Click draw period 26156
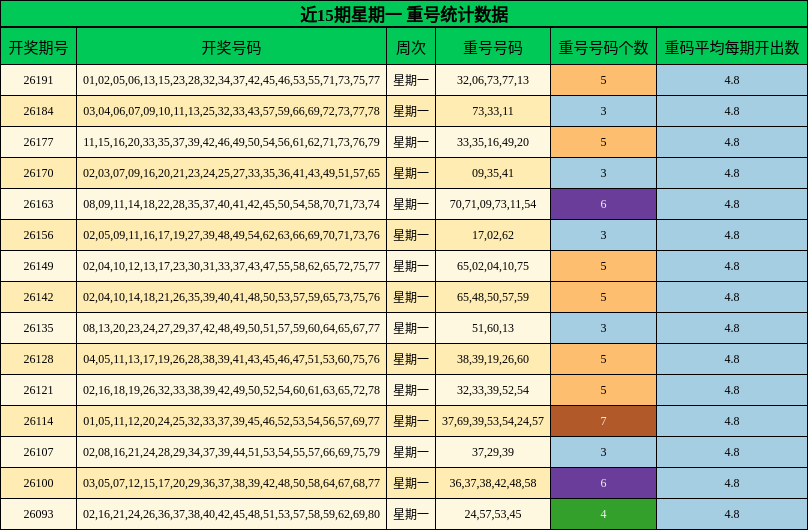 [39, 235]
